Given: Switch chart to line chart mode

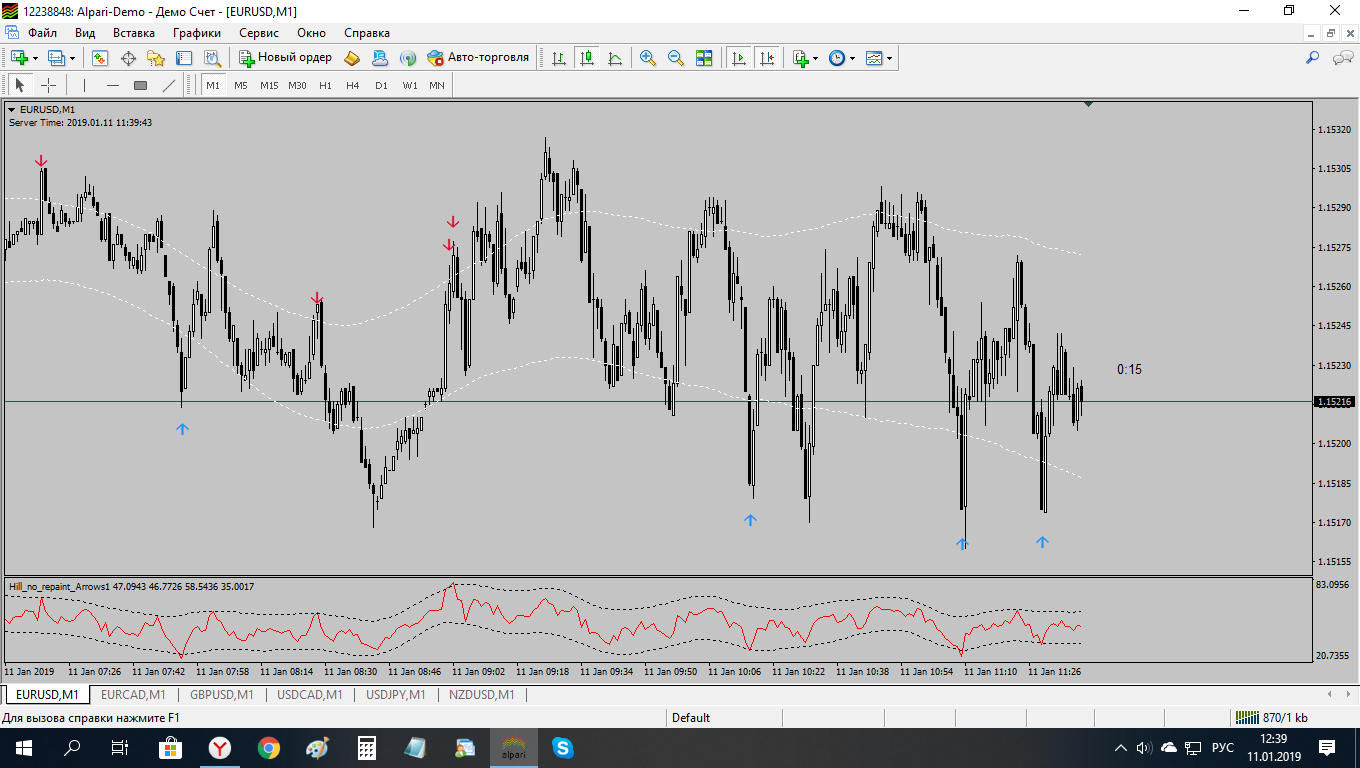Looking at the screenshot, I should pos(615,58).
